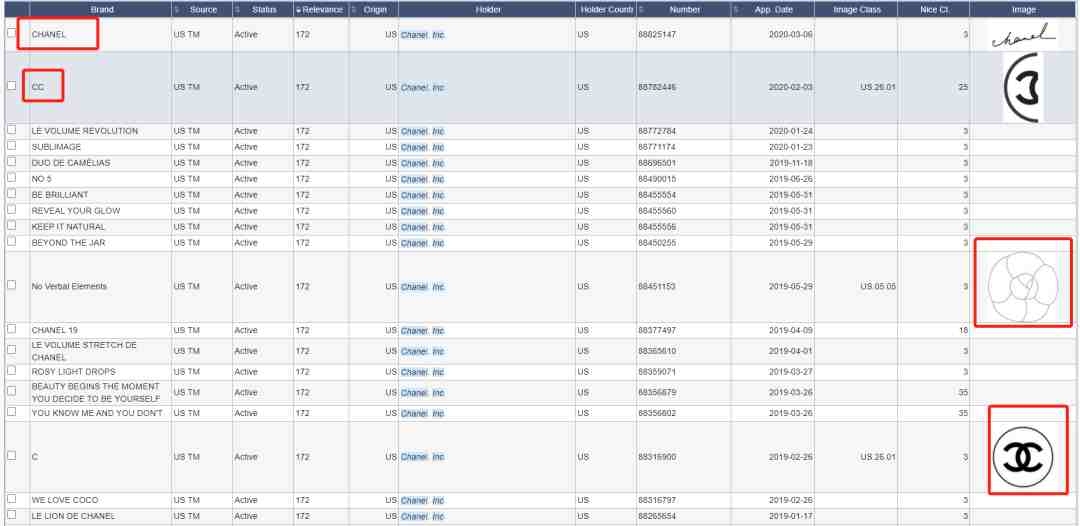This screenshot has width=1080, height=526.
Task: Click the Image Class column header
Action: (856, 10)
